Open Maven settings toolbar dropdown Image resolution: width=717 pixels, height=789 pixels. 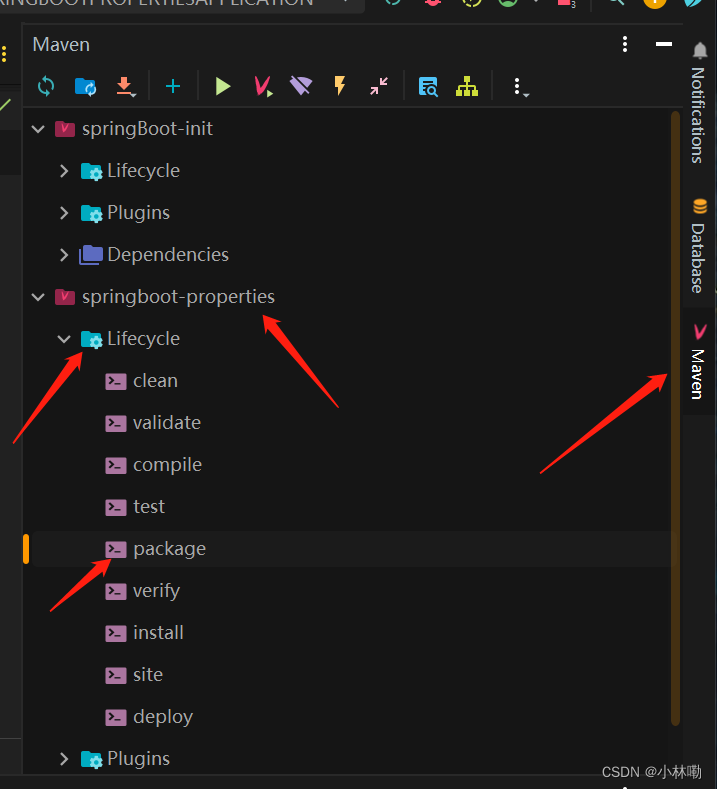pos(520,87)
